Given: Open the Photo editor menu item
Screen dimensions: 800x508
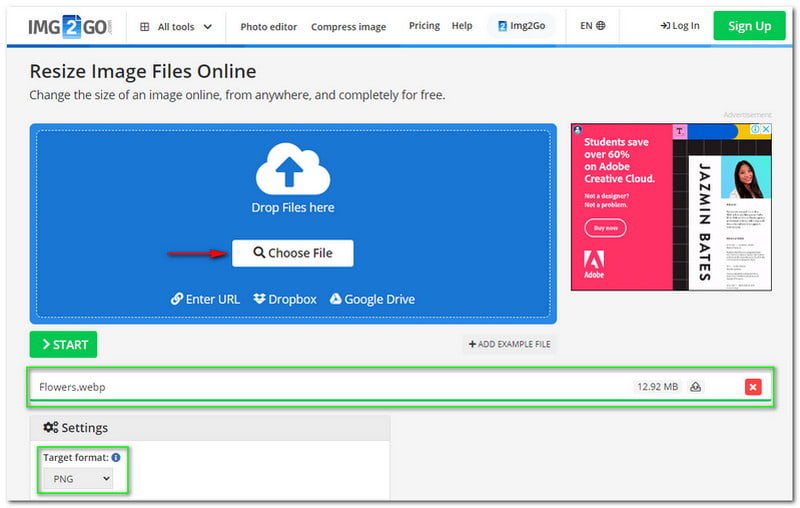Looking at the screenshot, I should (x=268, y=27).
